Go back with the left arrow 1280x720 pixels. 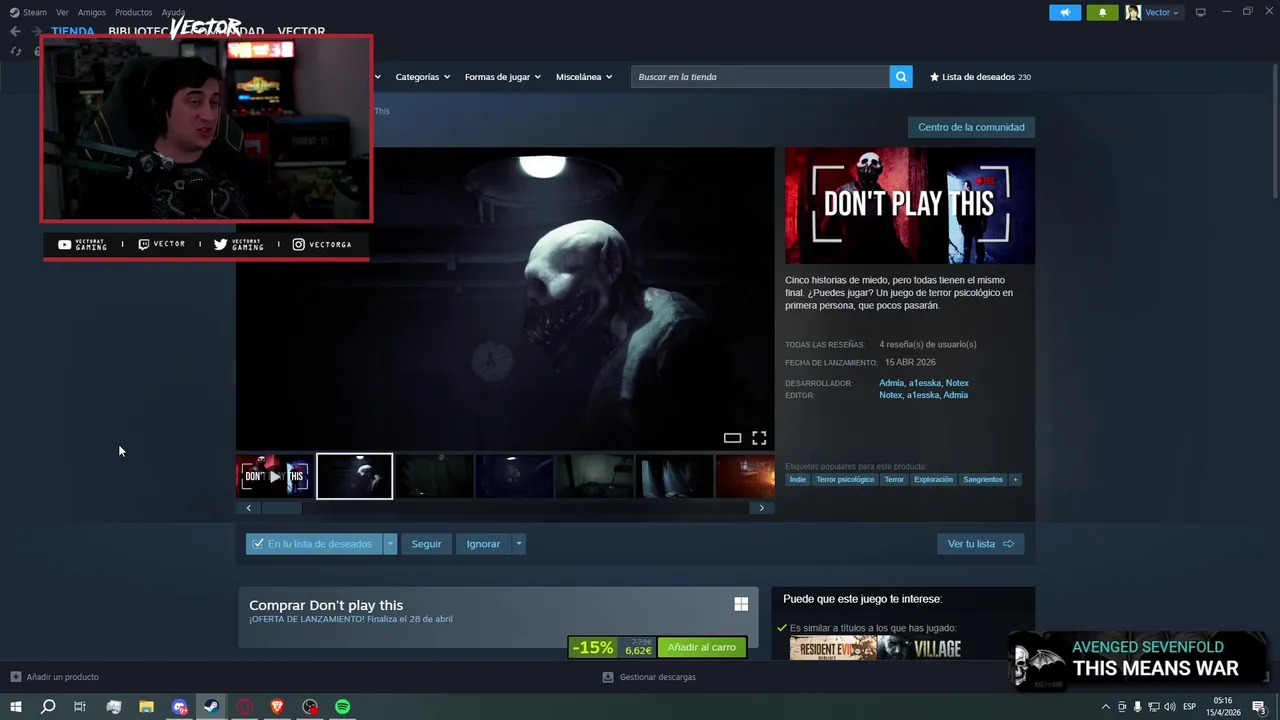tap(15, 31)
